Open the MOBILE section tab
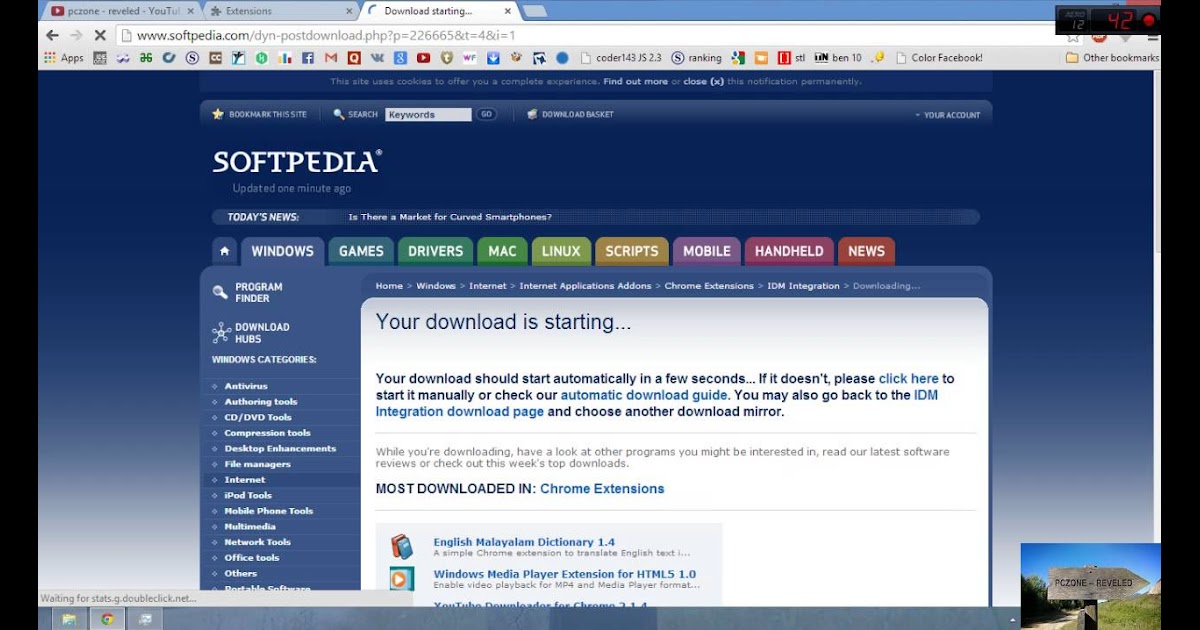The width and height of the screenshot is (1200, 630). click(x=707, y=251)
